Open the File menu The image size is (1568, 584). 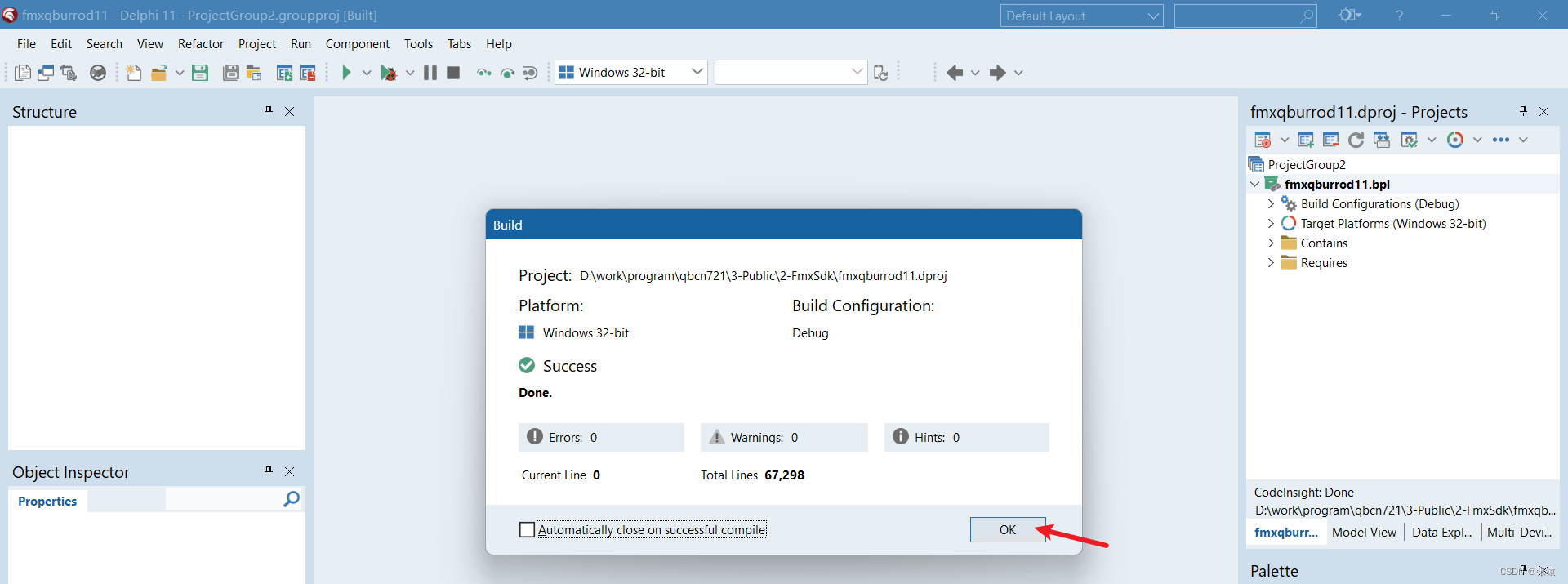point(26,44)
